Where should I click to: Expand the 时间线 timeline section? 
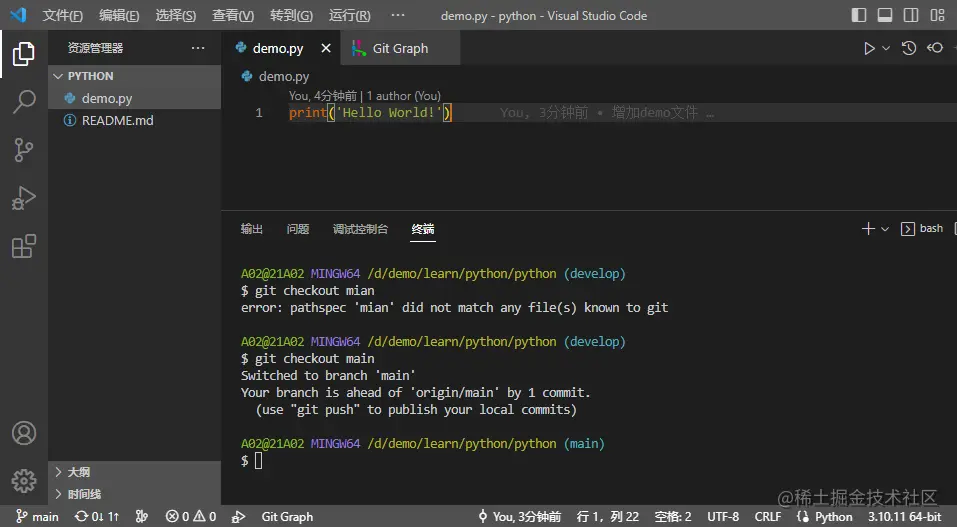[x=134, y=494]
